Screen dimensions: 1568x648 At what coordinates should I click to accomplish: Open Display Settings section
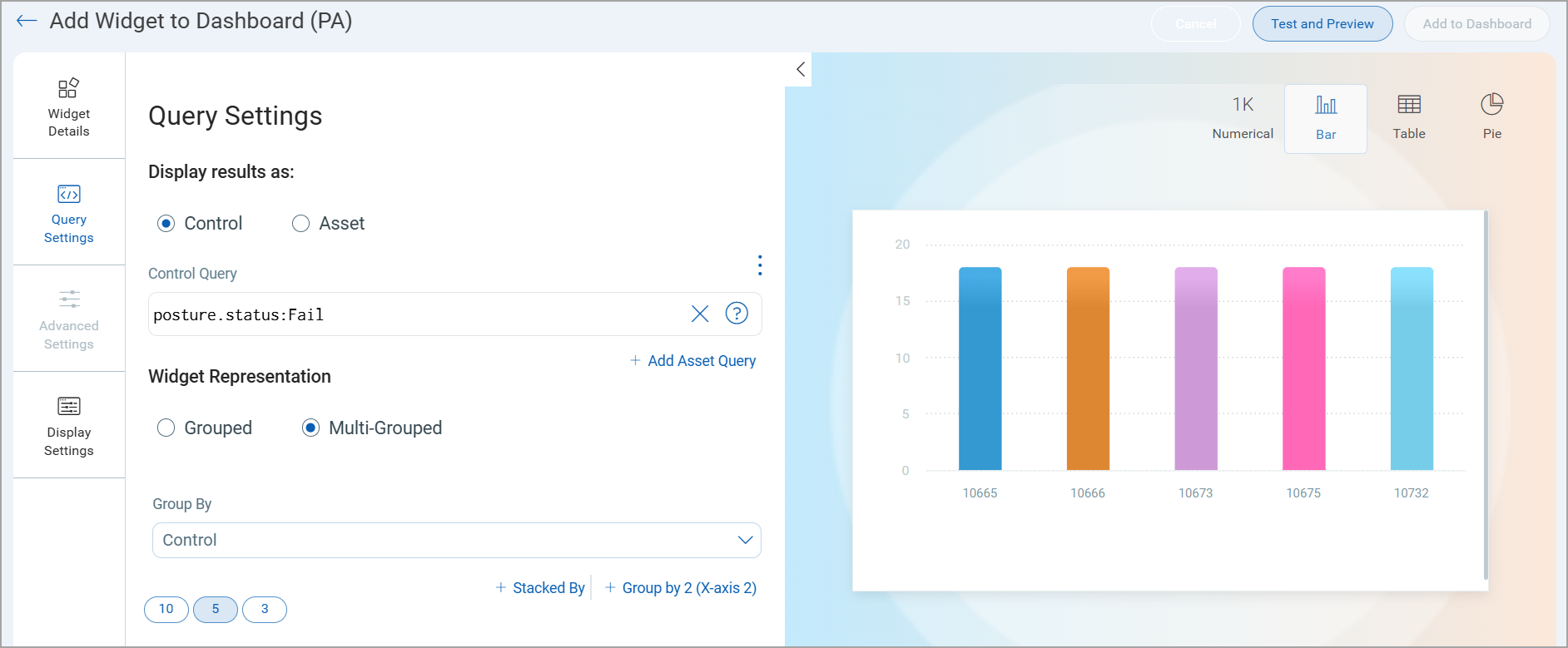point(69,425)
